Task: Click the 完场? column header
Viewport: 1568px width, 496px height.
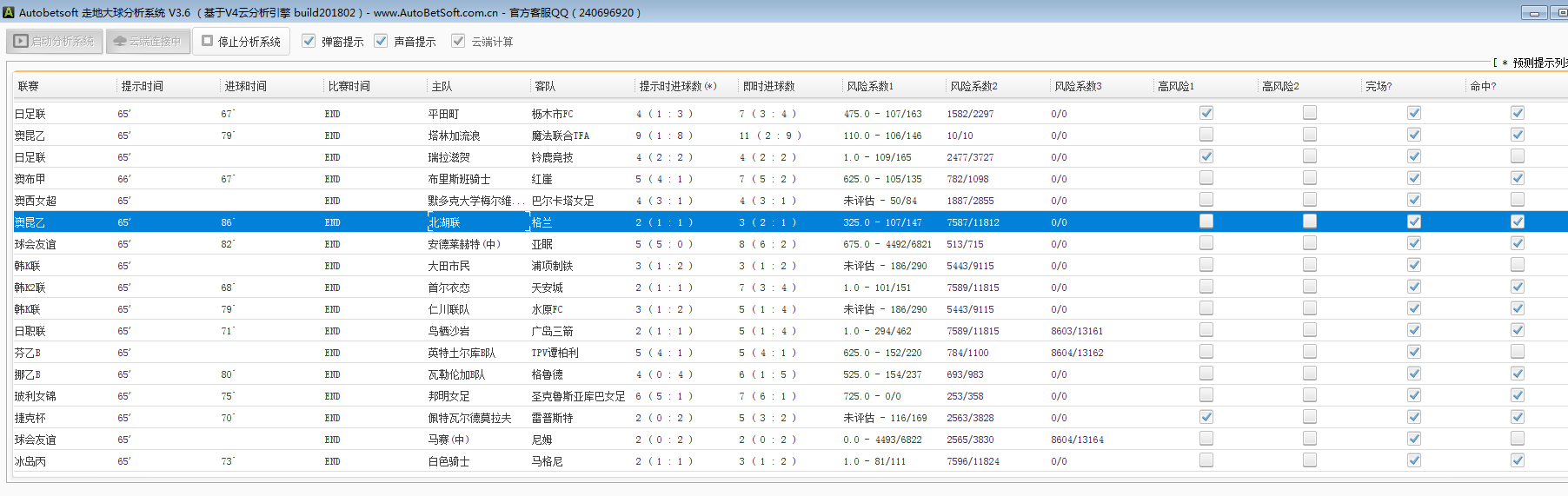Action: pyautogui.click(x=1378, y=86)
